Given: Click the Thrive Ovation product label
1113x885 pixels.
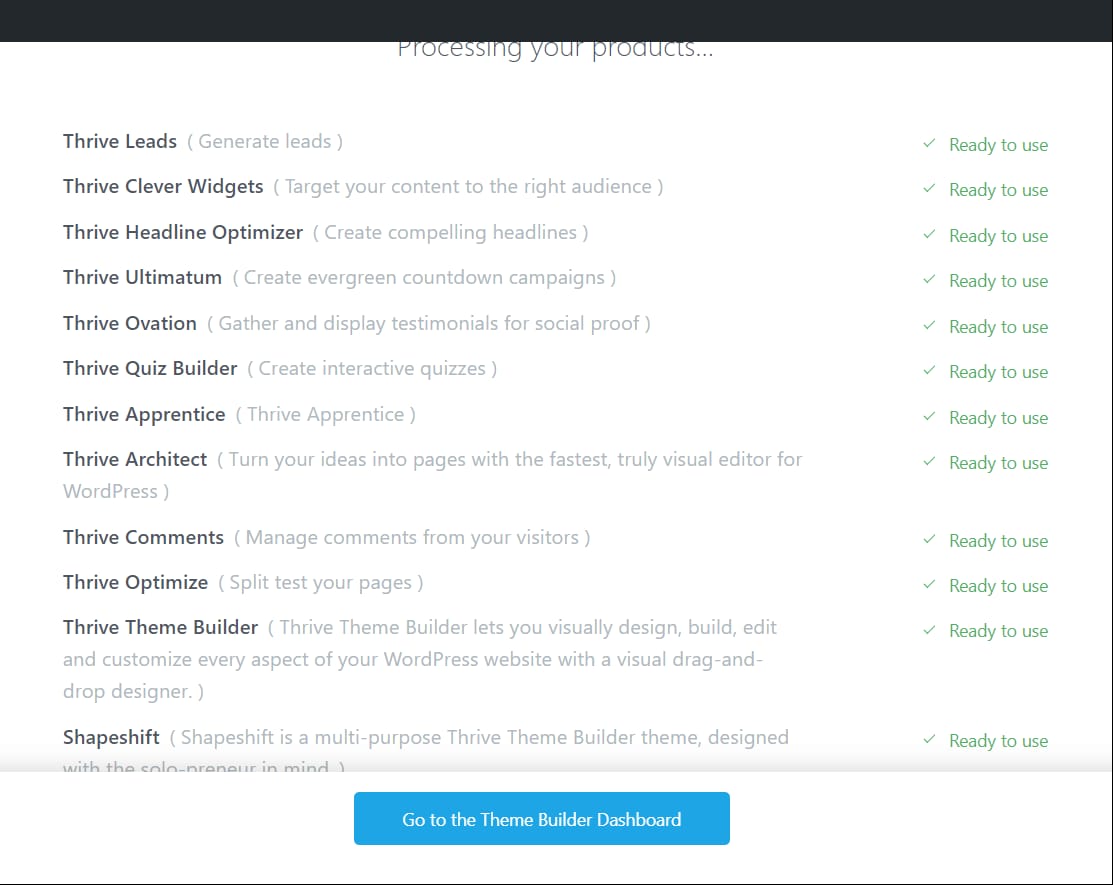Looking at the screenshot, I should 129,323.
